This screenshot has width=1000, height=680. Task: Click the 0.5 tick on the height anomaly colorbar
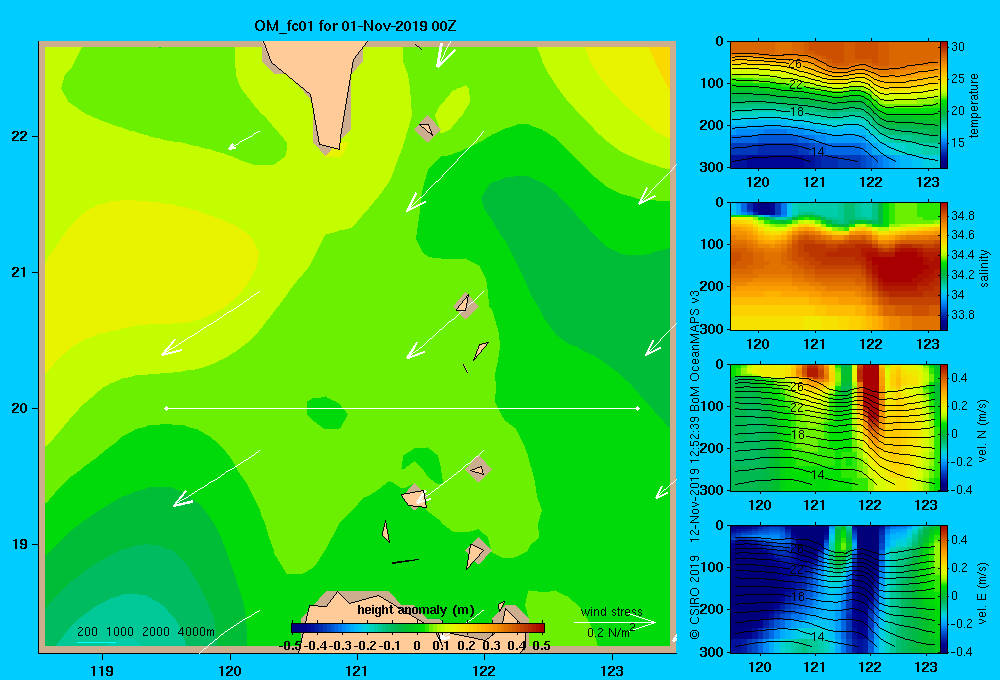541,646
